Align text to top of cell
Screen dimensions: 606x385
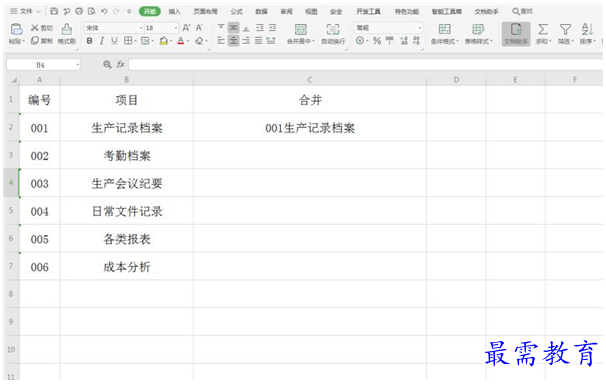[x=221, y=27]
